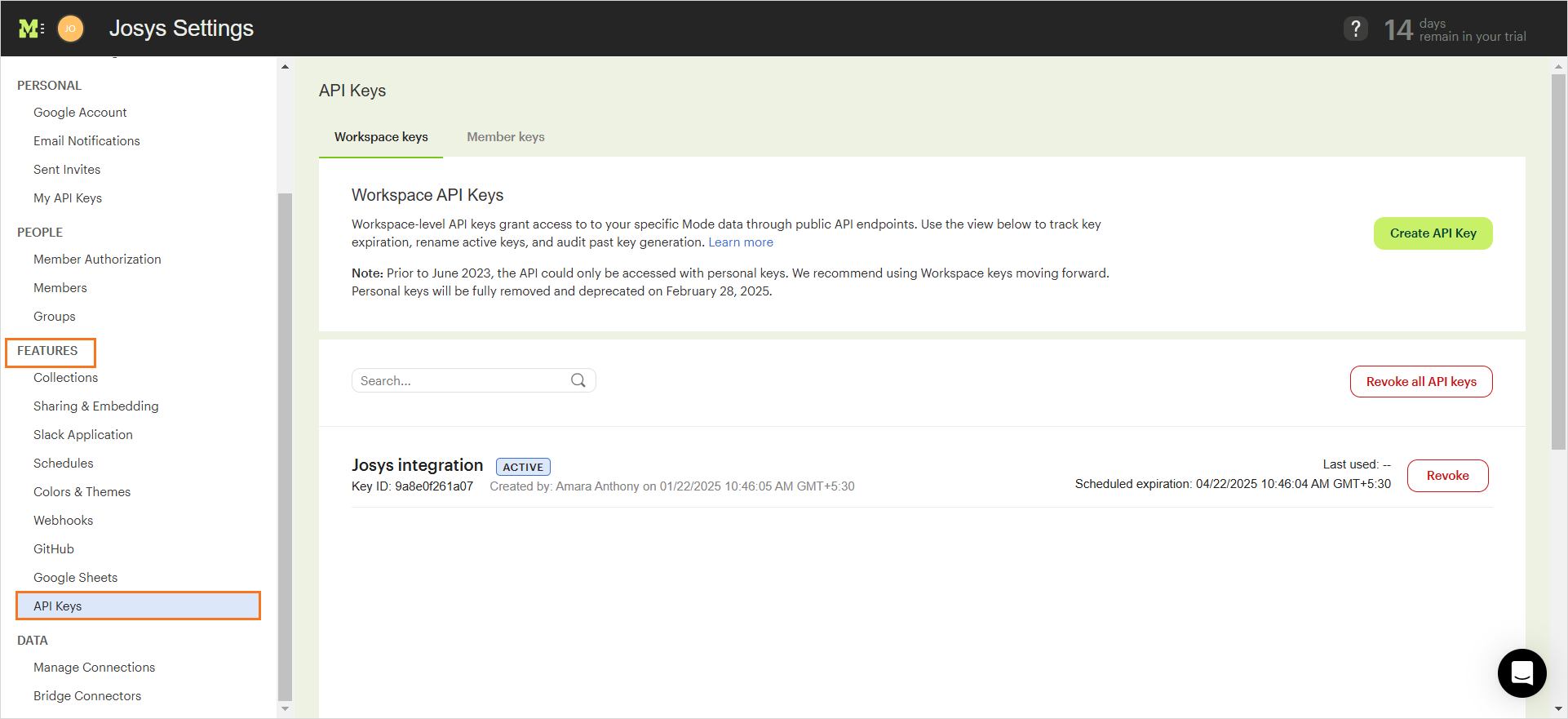Click Create API Key button
This screenshot has width=1568, height=719.
pyautogui.click(x=1433, y=233)
